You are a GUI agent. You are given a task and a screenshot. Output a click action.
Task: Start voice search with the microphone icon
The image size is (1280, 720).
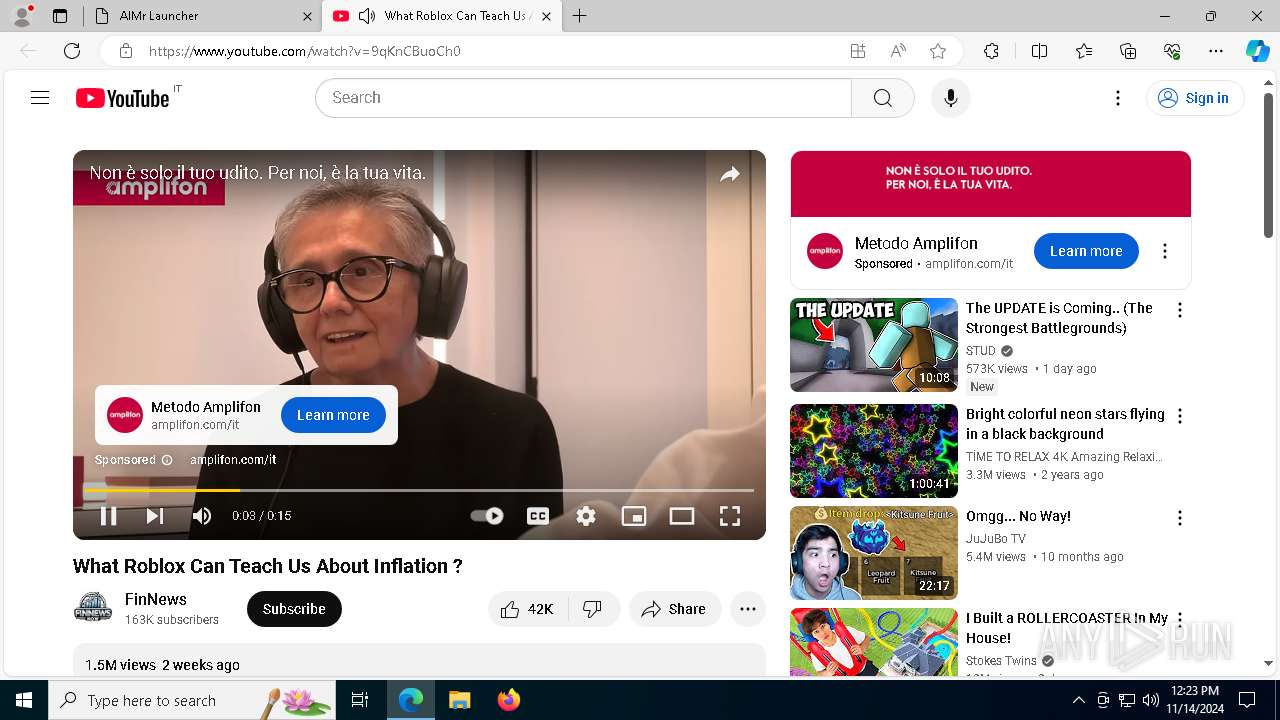point(950,98)
